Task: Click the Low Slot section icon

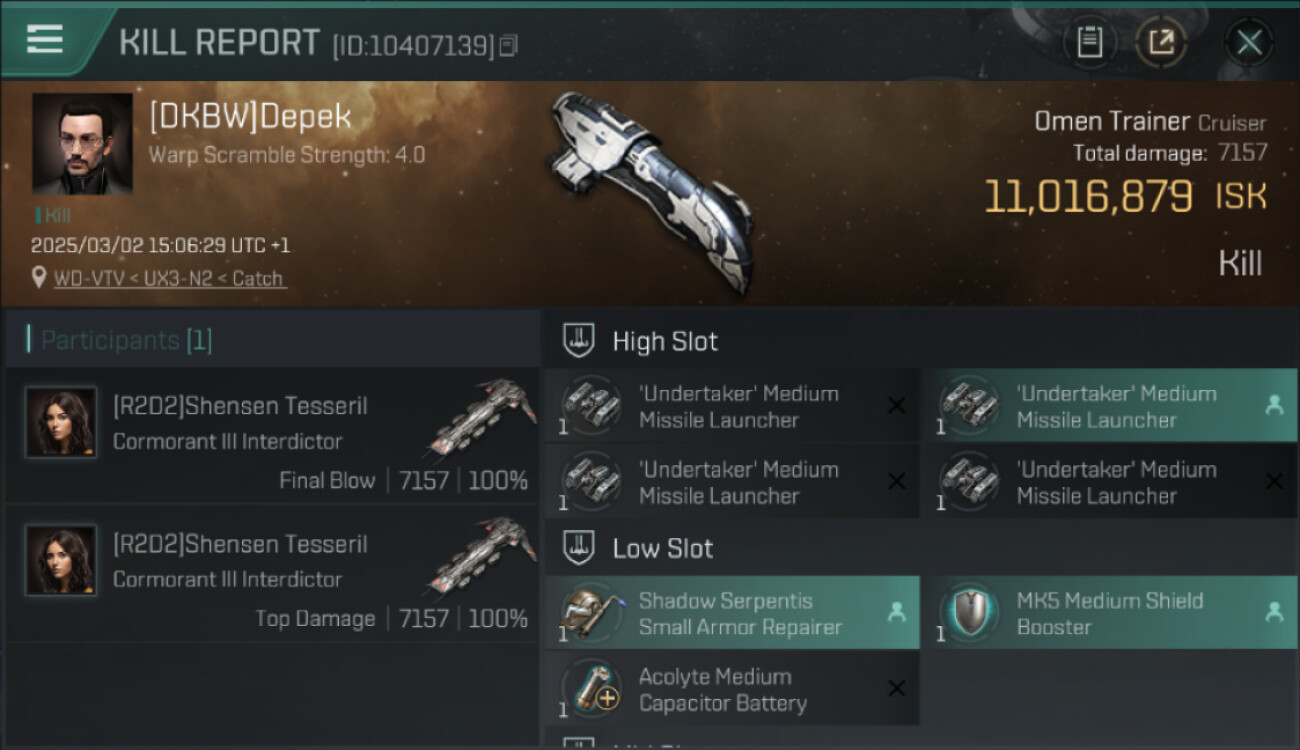Action: 577,548
